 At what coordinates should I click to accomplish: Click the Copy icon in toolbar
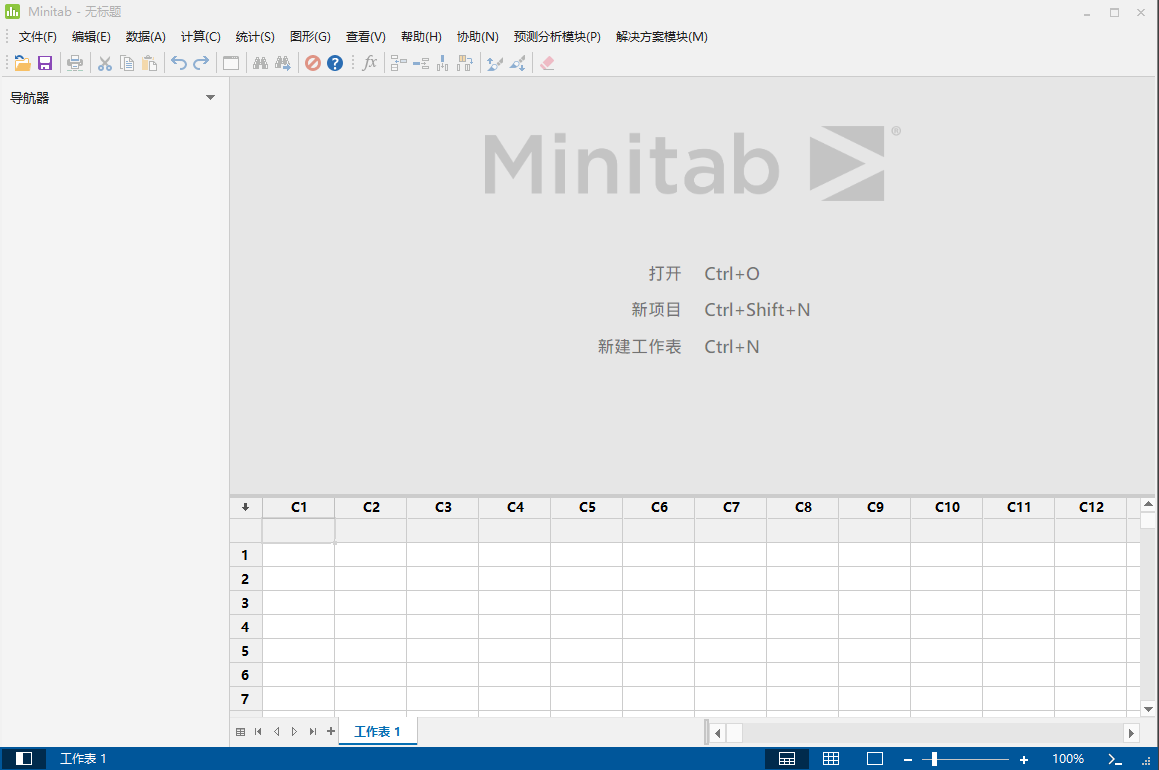tap(127, 64)
